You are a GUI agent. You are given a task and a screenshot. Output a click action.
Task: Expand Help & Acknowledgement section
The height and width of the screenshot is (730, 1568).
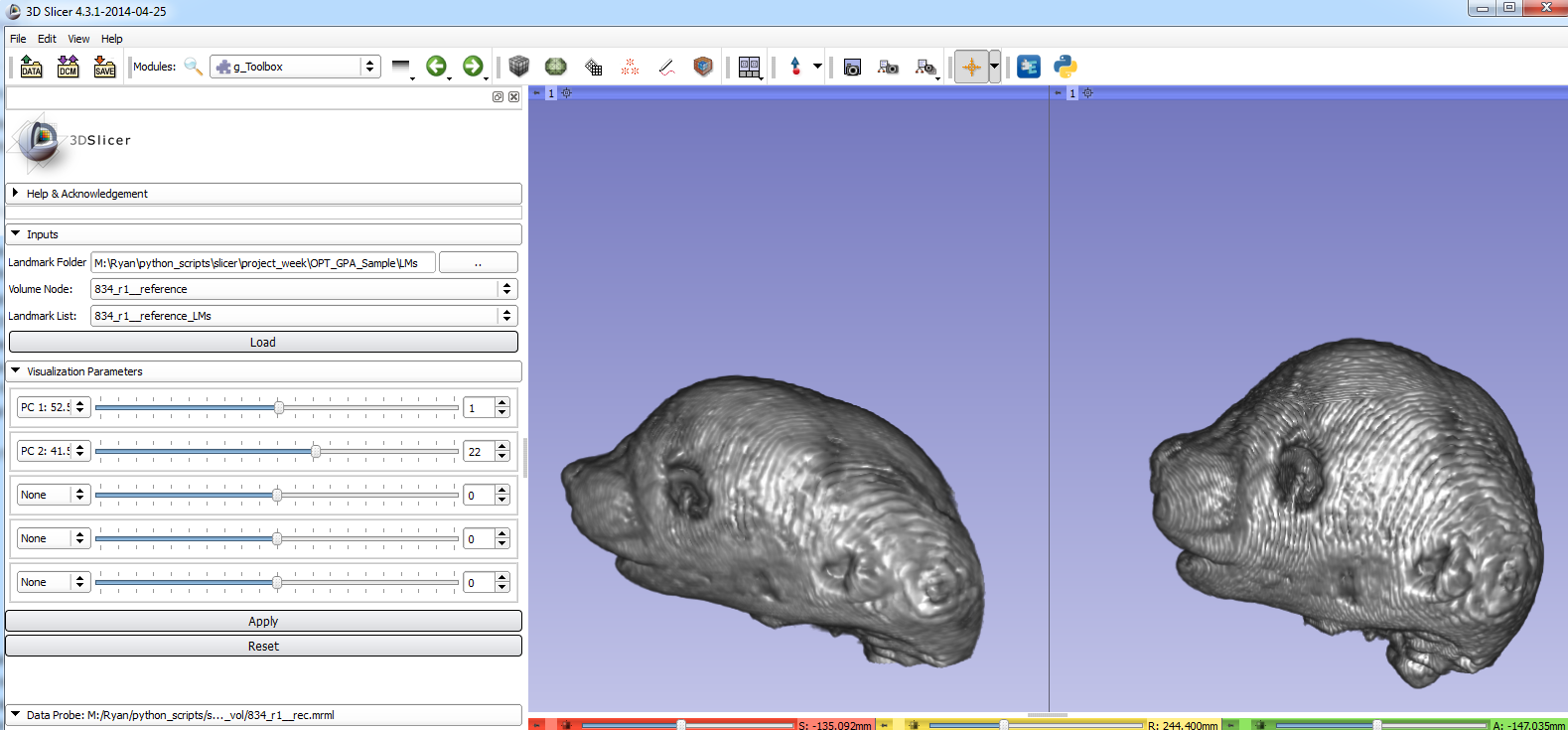click(16, 194)
